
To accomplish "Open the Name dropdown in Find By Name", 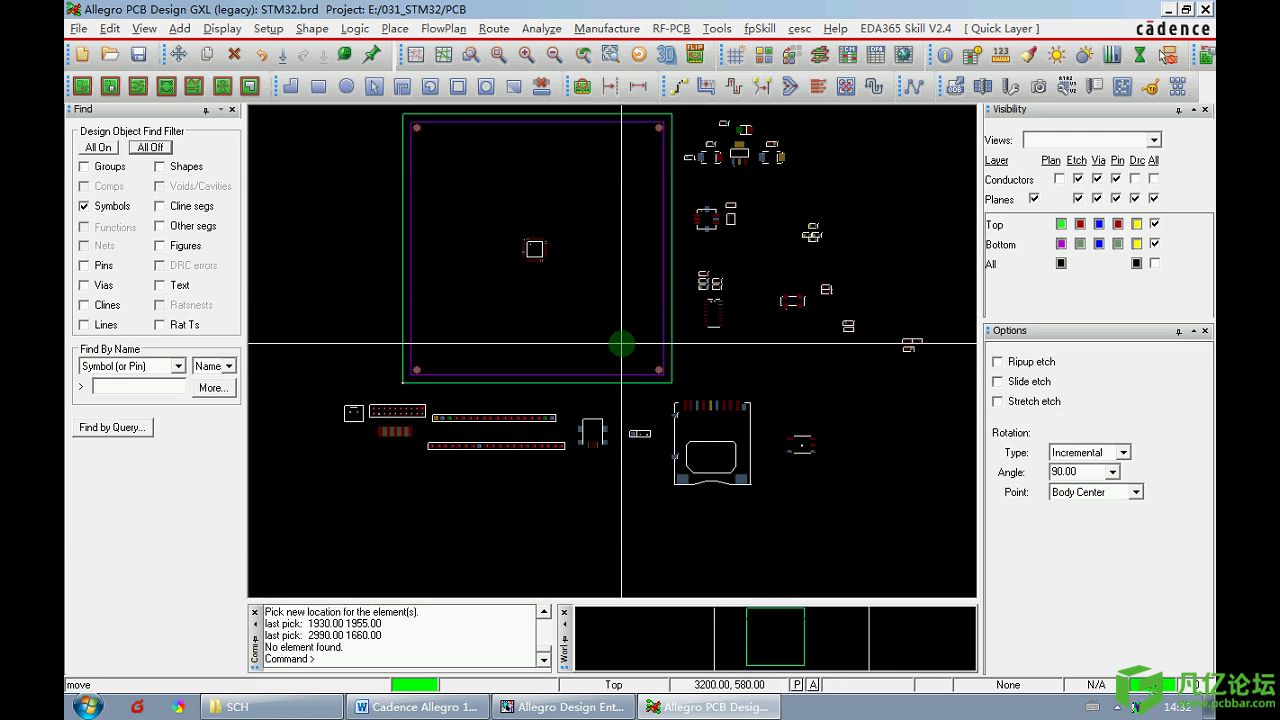I will [x=228, y=366].
